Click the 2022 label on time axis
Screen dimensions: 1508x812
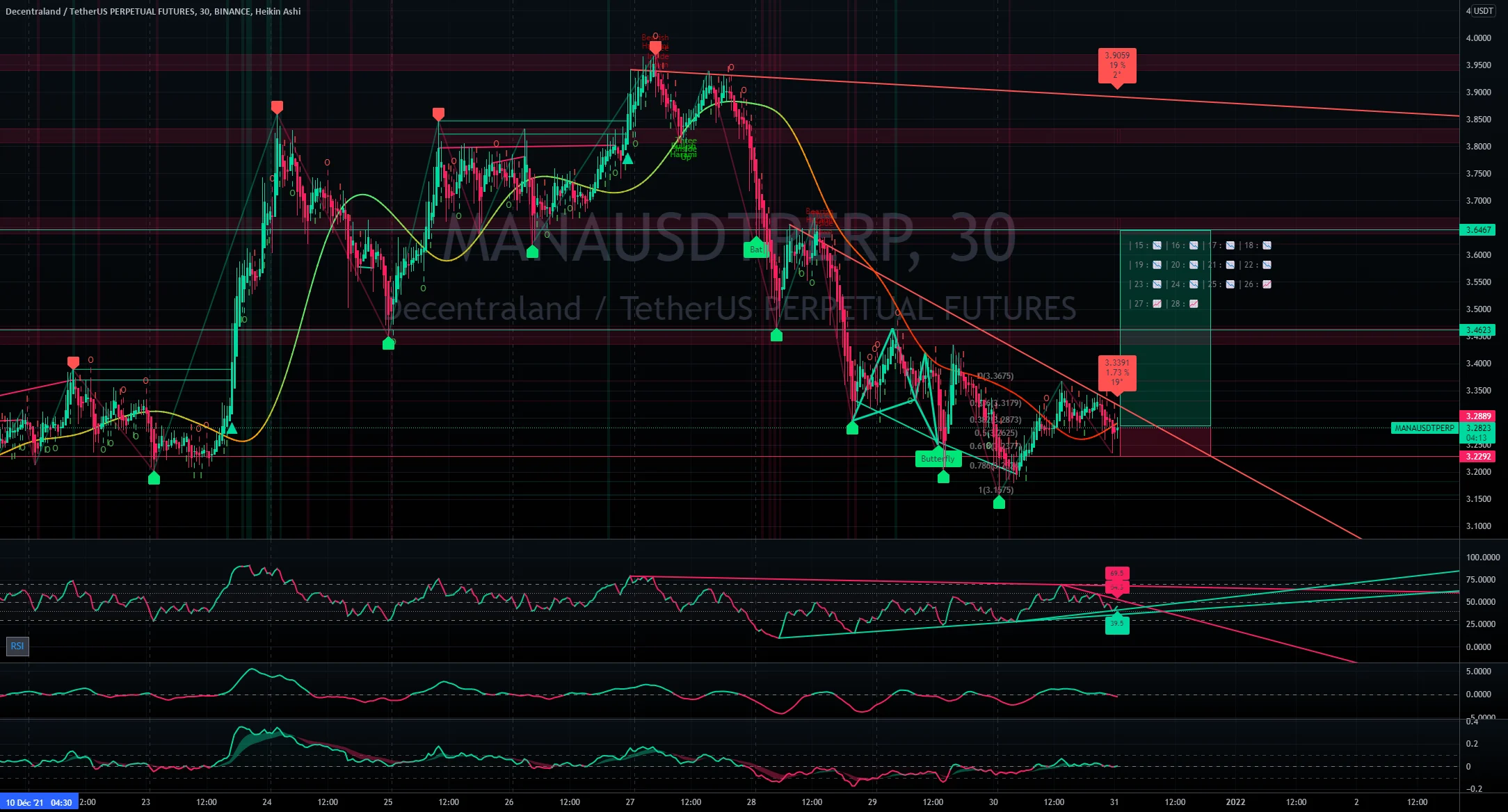tap(1235, 802)
